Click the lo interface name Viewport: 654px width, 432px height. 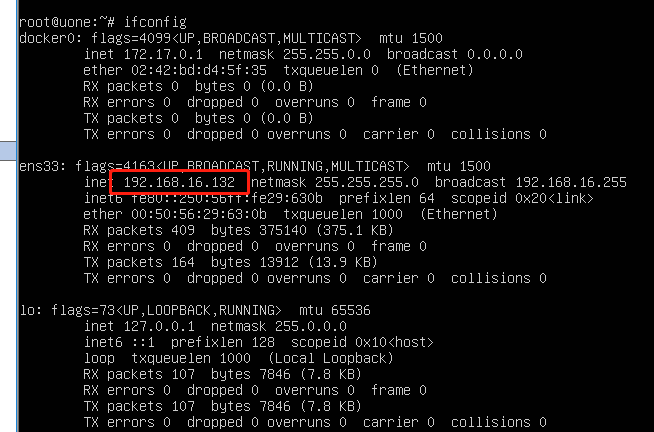(x=27, y=311)
